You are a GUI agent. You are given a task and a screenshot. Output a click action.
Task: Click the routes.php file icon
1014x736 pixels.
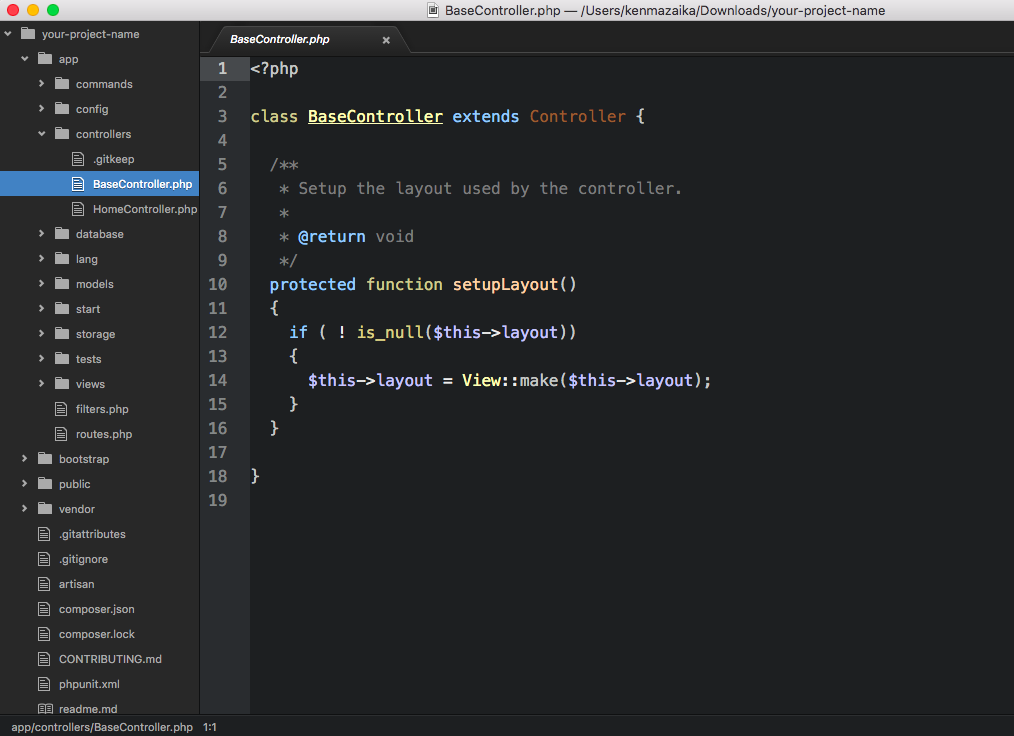pyautogui.click(x=61, y=434)
